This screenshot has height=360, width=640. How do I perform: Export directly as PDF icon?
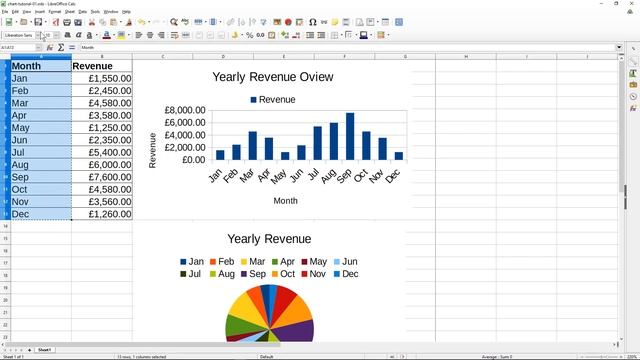56,22
